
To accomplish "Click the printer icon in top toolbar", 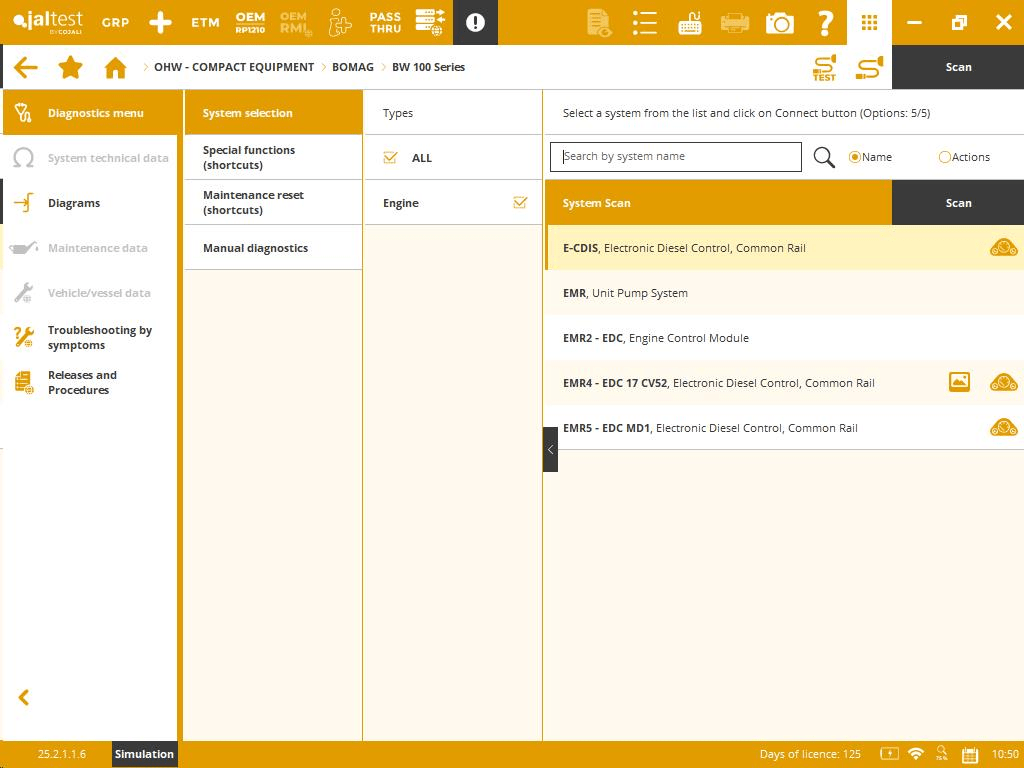I will tap(735, 22).
